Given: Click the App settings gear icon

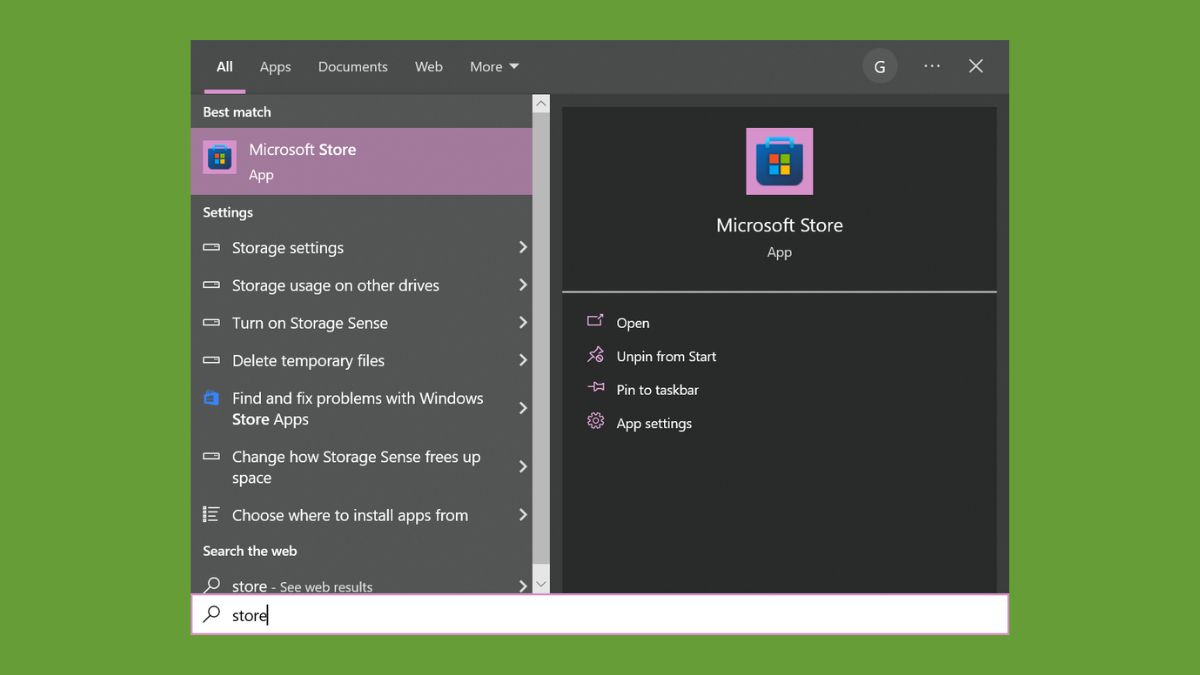Looking at the screenshot, I should 595,421.
